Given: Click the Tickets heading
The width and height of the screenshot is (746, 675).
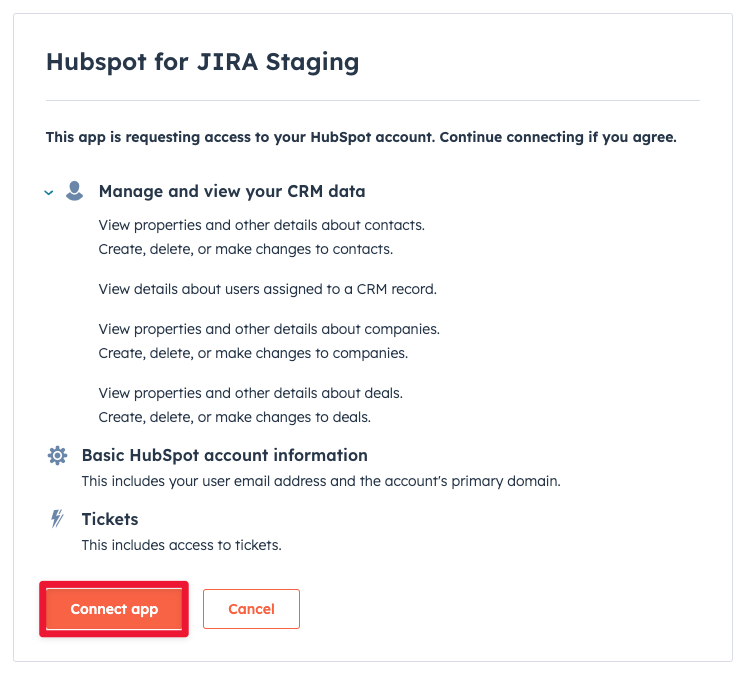Looking at the screenshot, I should [x=110, y=519].
